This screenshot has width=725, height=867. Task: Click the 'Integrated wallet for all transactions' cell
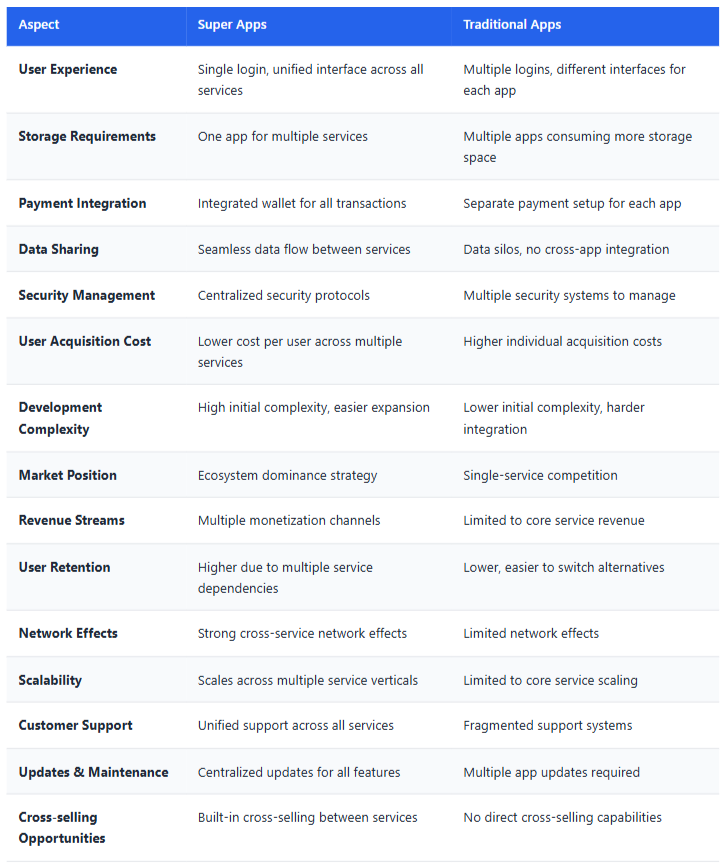pyautogui.click(x=302, y=203)
